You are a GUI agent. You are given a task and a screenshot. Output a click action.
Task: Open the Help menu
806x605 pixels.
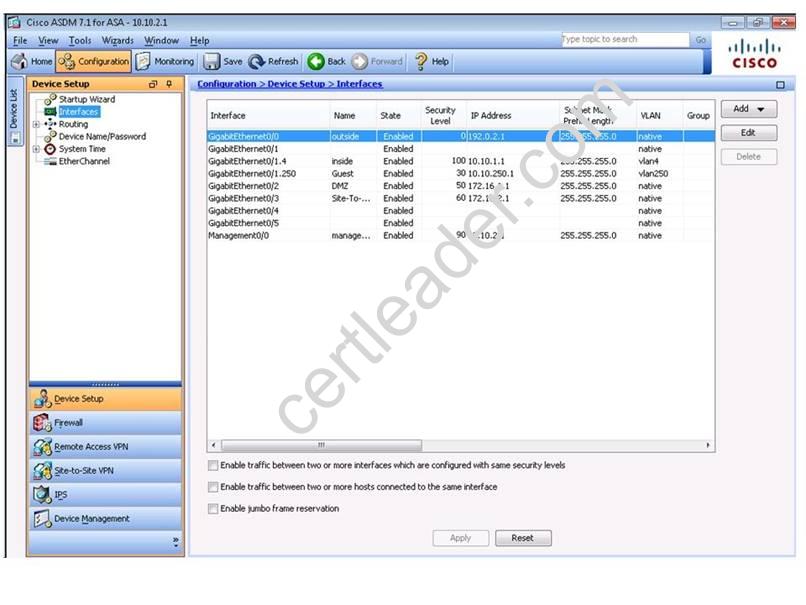click(199, 41)
